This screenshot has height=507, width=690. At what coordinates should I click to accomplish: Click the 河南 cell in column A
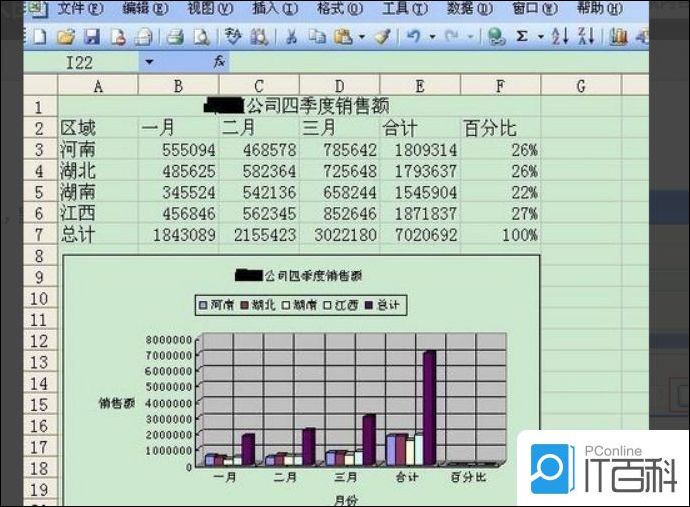[98, 150]
